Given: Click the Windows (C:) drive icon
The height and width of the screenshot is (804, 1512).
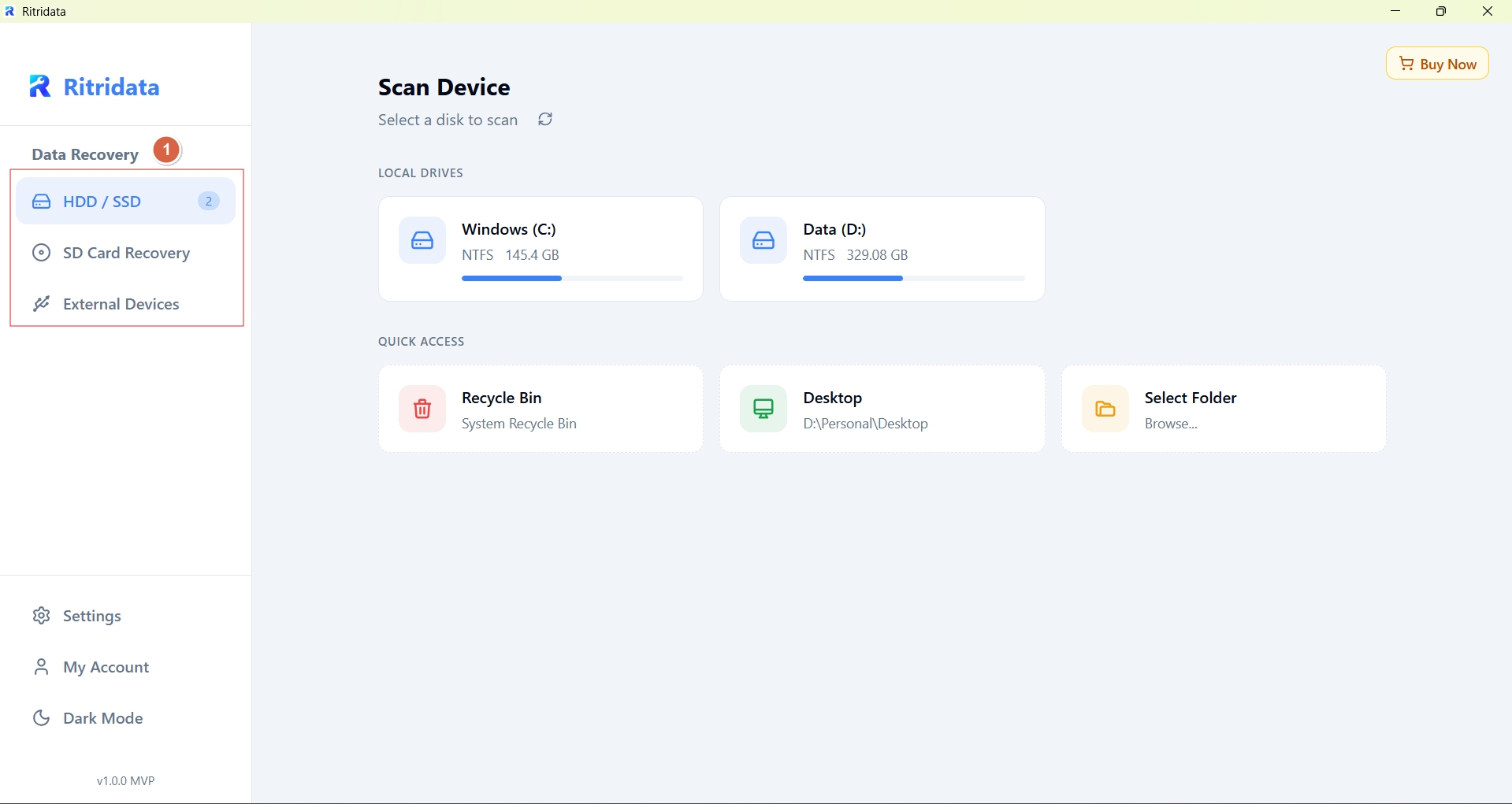Looking at the screenshot, I should 422,240.
